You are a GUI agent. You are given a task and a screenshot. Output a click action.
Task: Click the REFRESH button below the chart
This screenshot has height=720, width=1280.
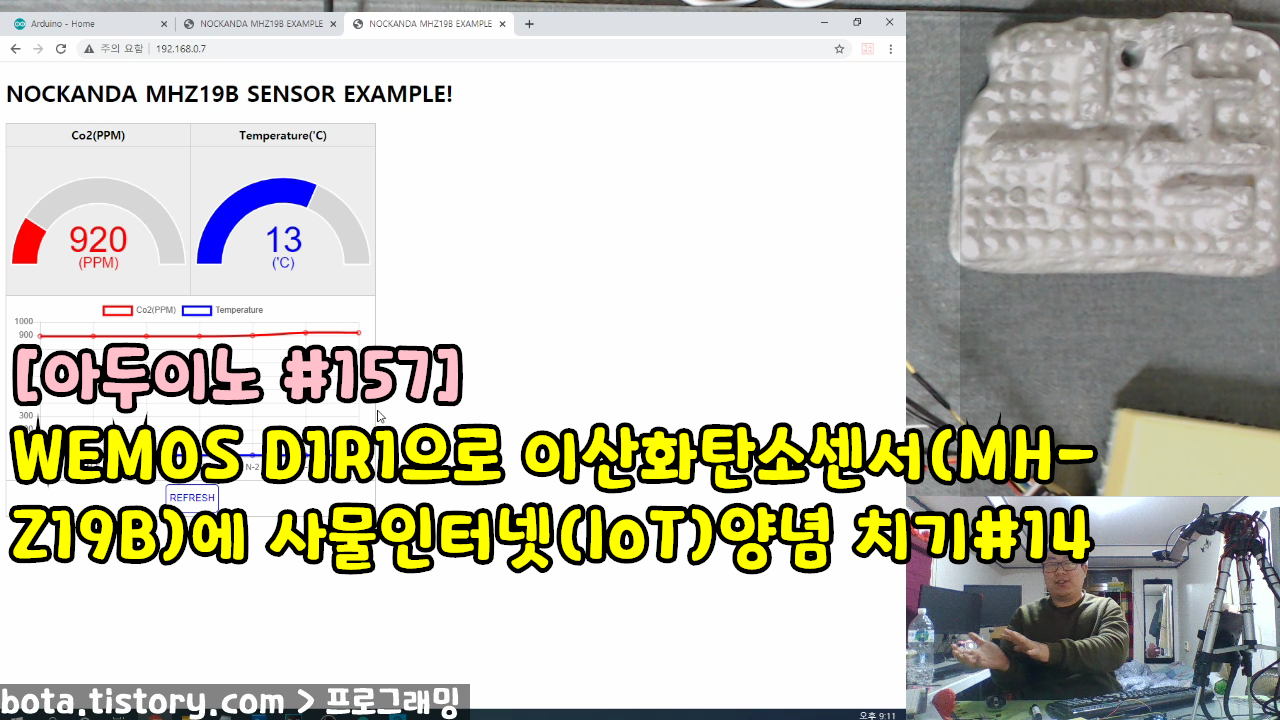pos(192,497)
